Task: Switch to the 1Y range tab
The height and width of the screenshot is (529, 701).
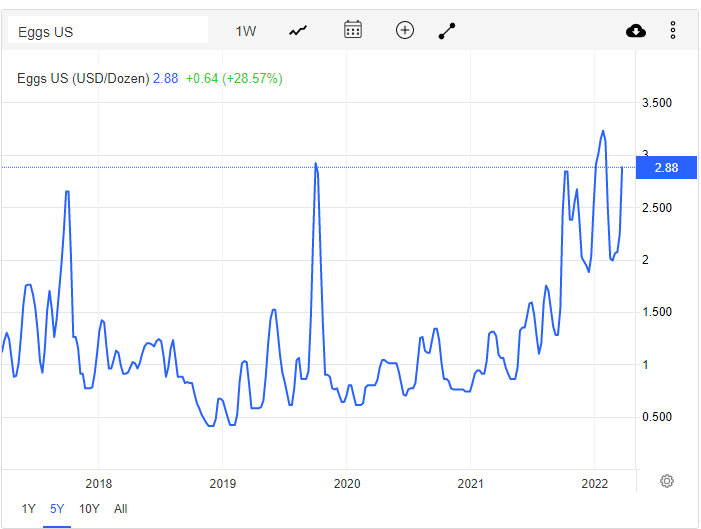Action: [x=28, y=509]
